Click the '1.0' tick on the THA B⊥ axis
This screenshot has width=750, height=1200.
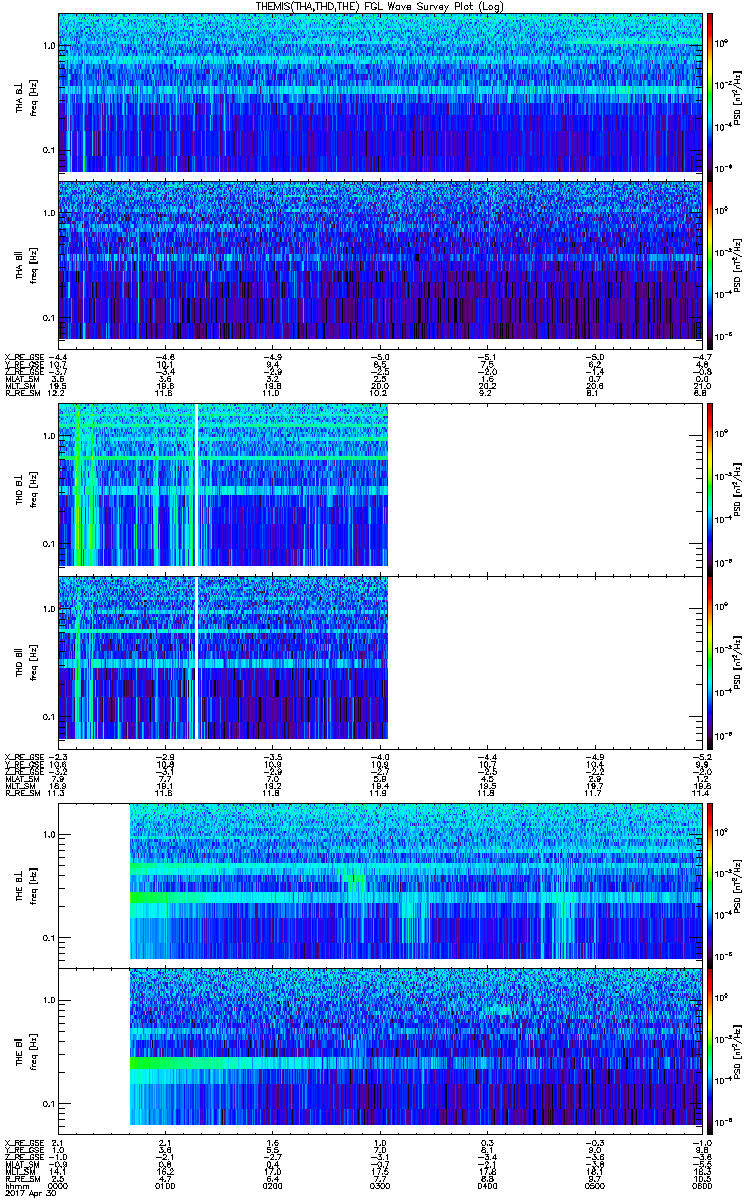[x=49, y=47]
